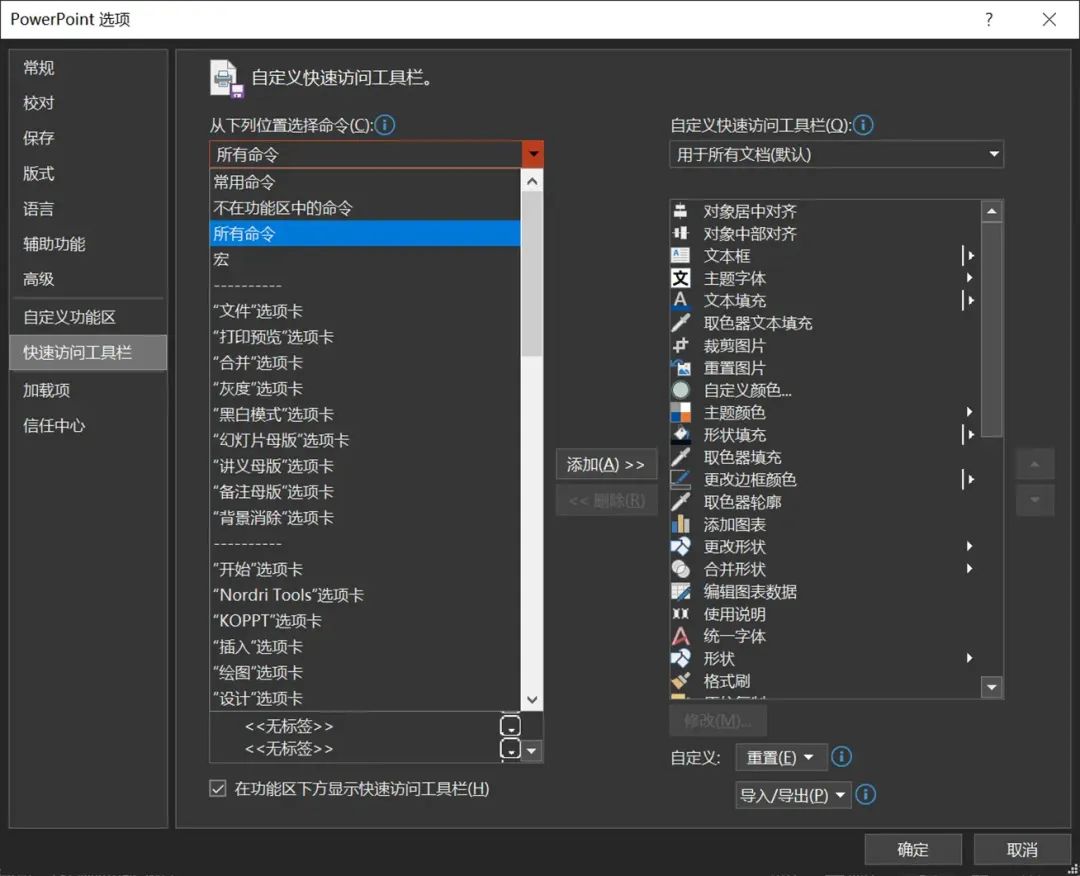The image size is (1080, 876).
Task: Choose 不在功能区中的命令 in dropdown list
Action: (x=365, y=208)
